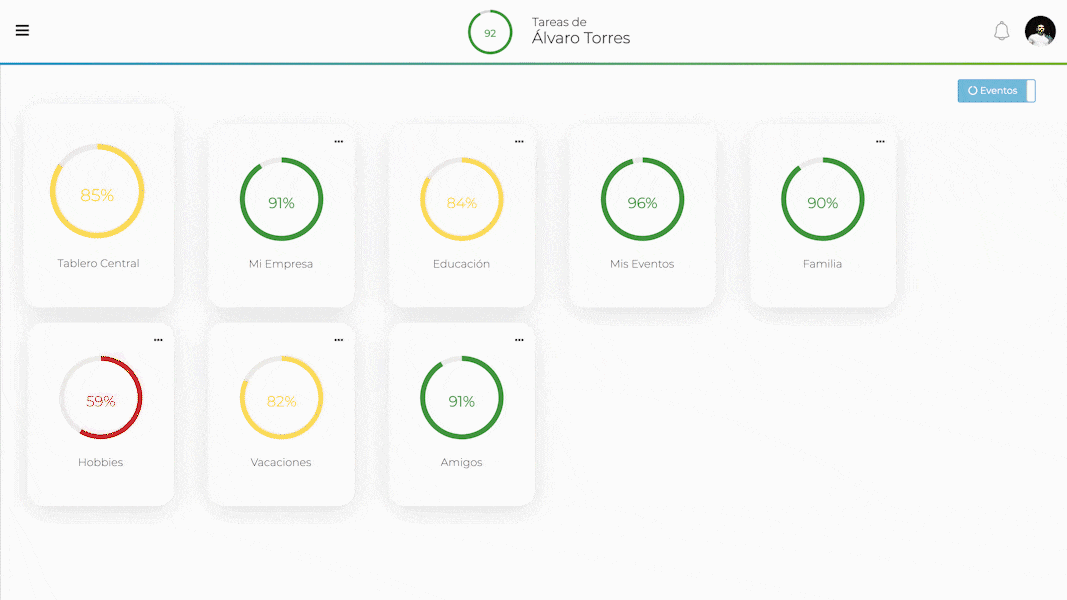Expand the Hobbies card options menu

[158, 340]
